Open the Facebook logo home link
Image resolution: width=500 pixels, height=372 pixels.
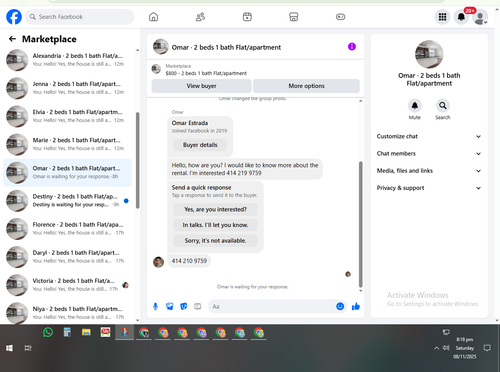point(14,17)
